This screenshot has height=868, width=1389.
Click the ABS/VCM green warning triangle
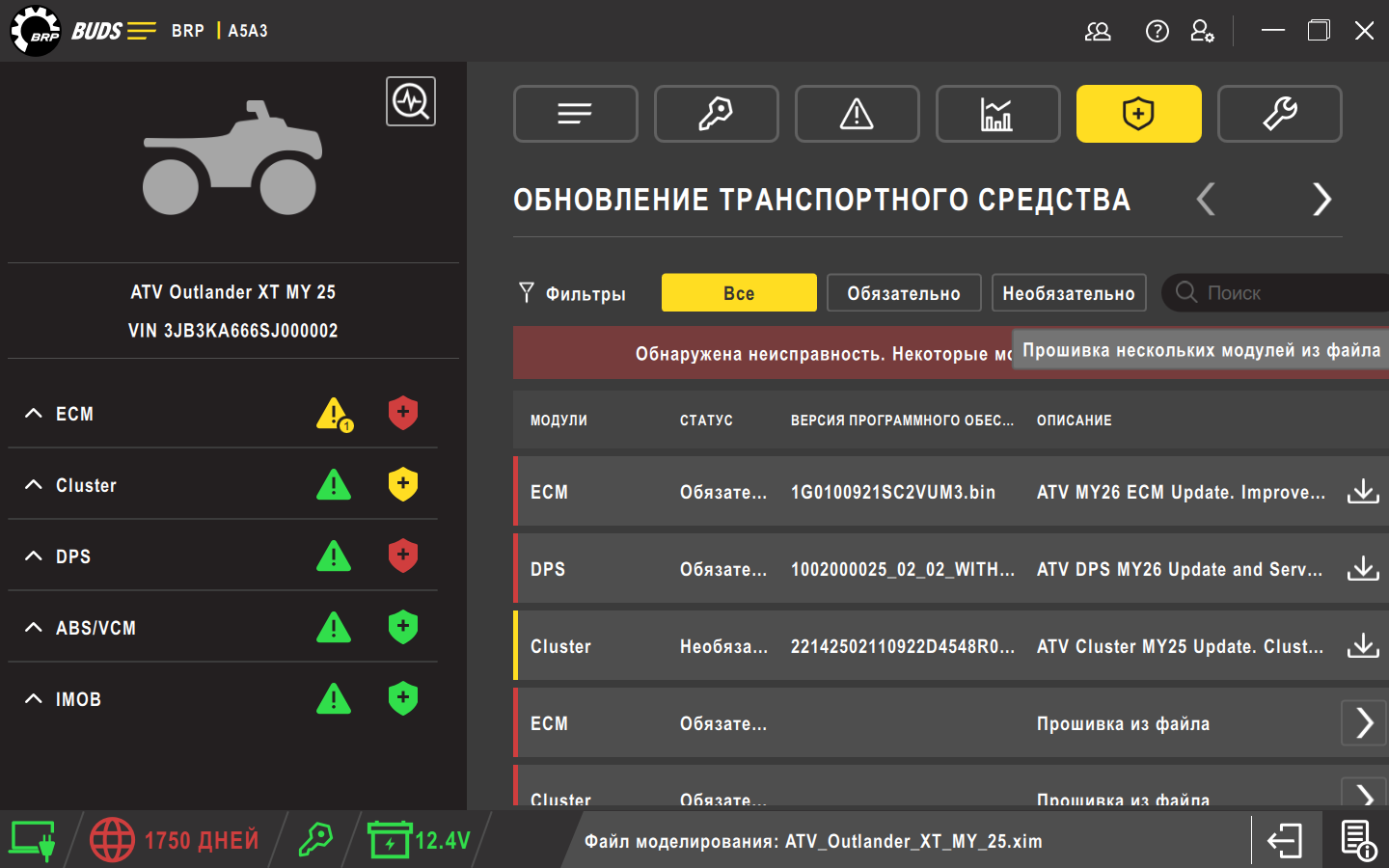334,627
